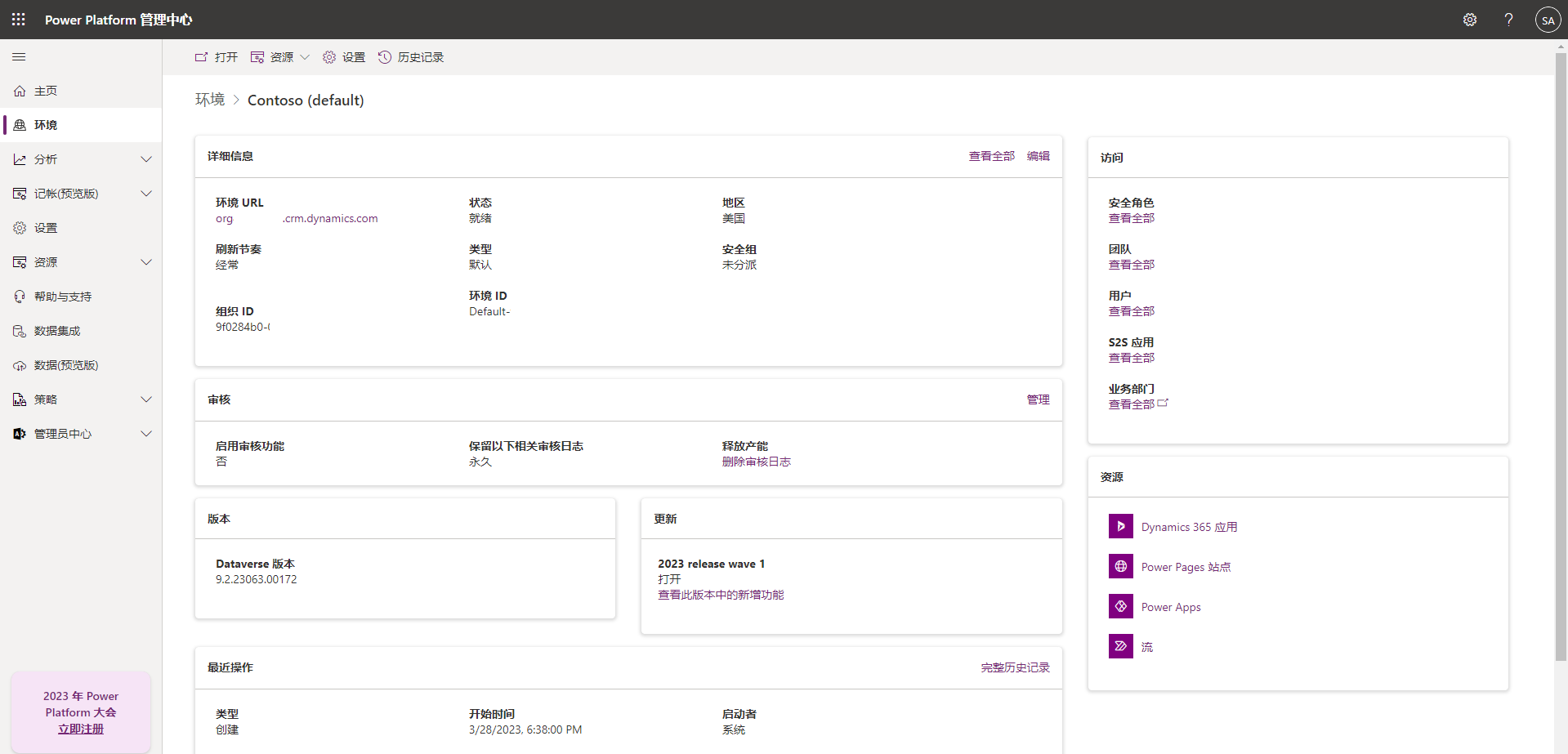1568x754 pixels.
Task: Expand the 管理员中心 section chevron
Action: (146, 435)
